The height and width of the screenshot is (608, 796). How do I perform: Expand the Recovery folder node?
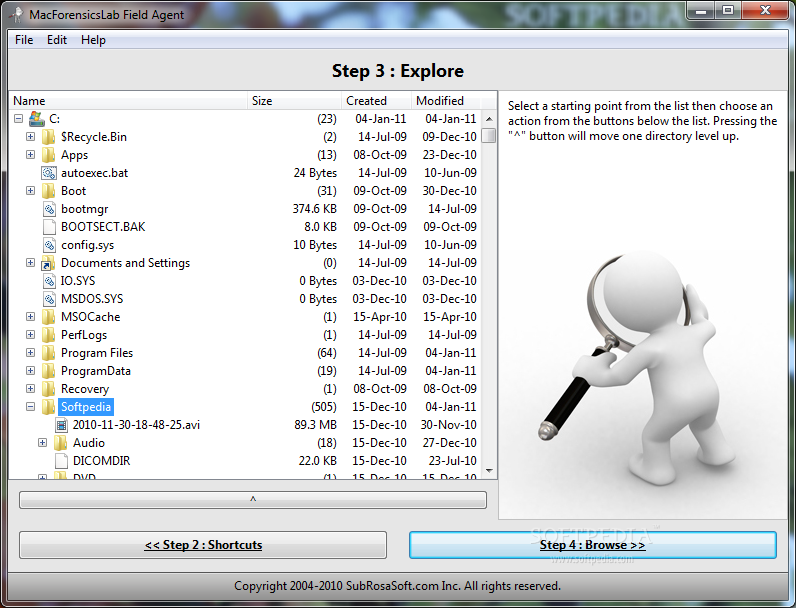click(30, 389)
